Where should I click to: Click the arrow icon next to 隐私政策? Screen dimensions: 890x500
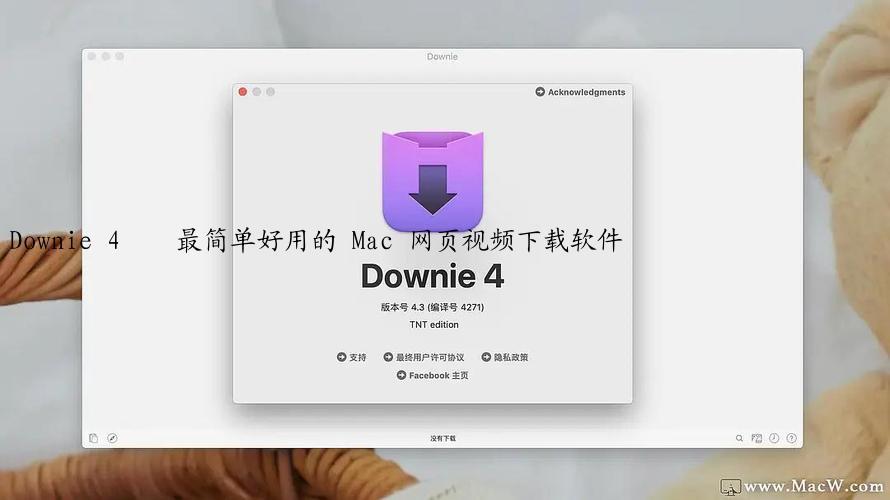point(486,357)
